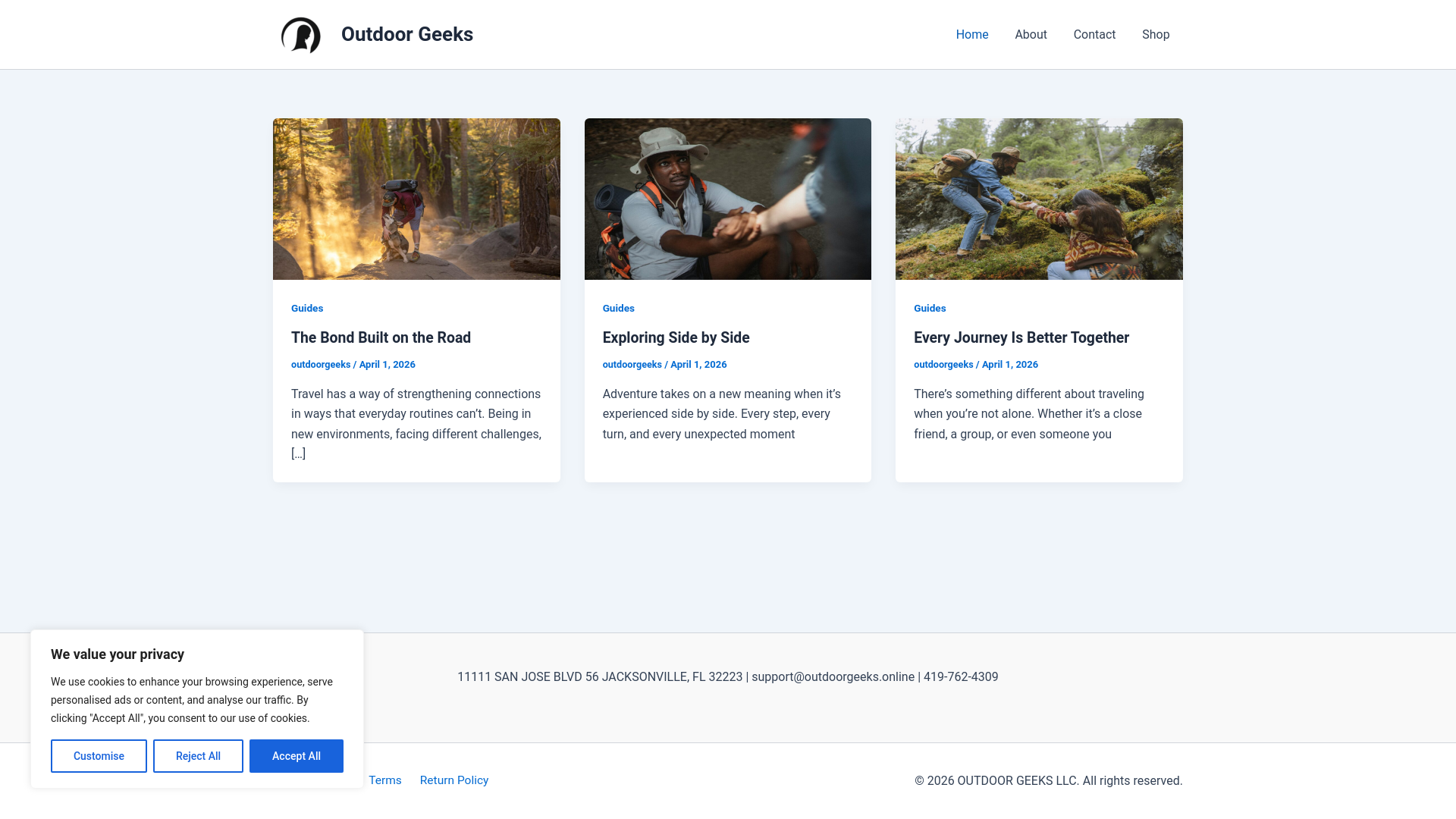Click the […] read-more marker in first excerpt
This screenshot has width=1456, height=819.
[x=299, y=453]
